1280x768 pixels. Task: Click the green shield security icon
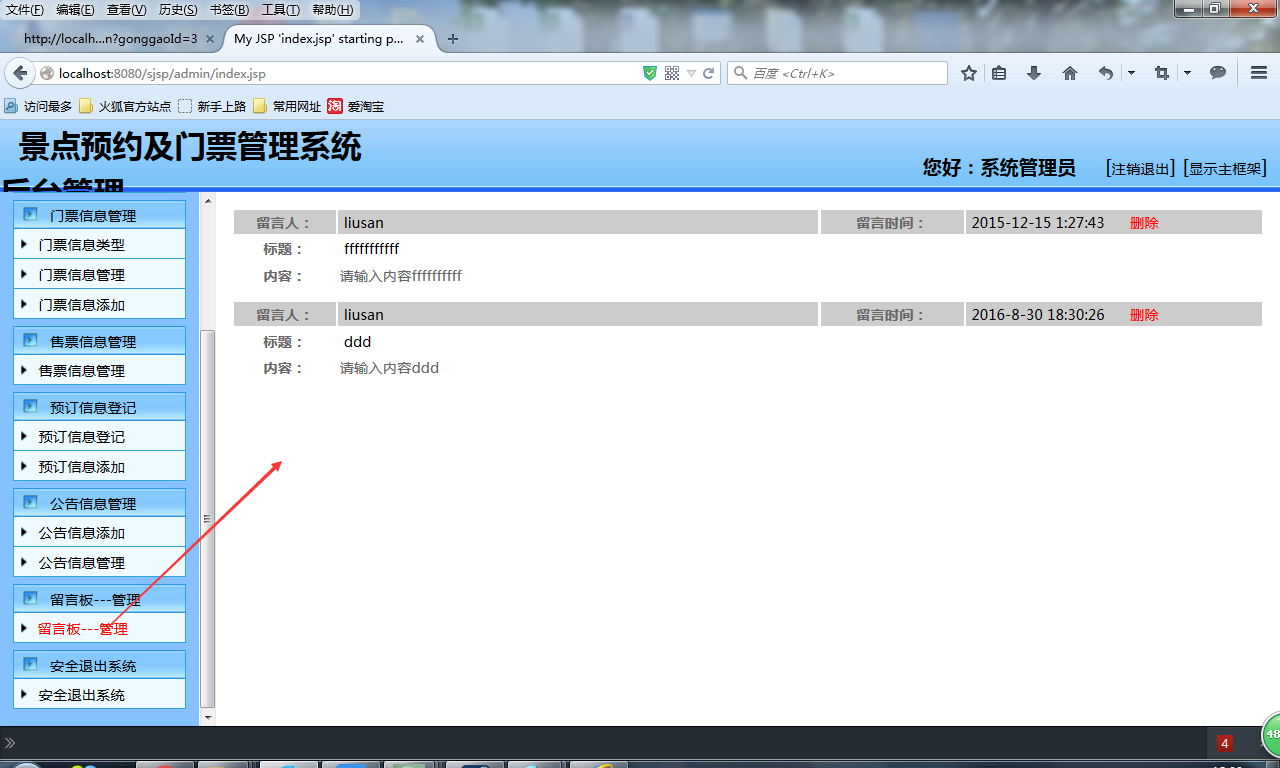pos(650,73)
